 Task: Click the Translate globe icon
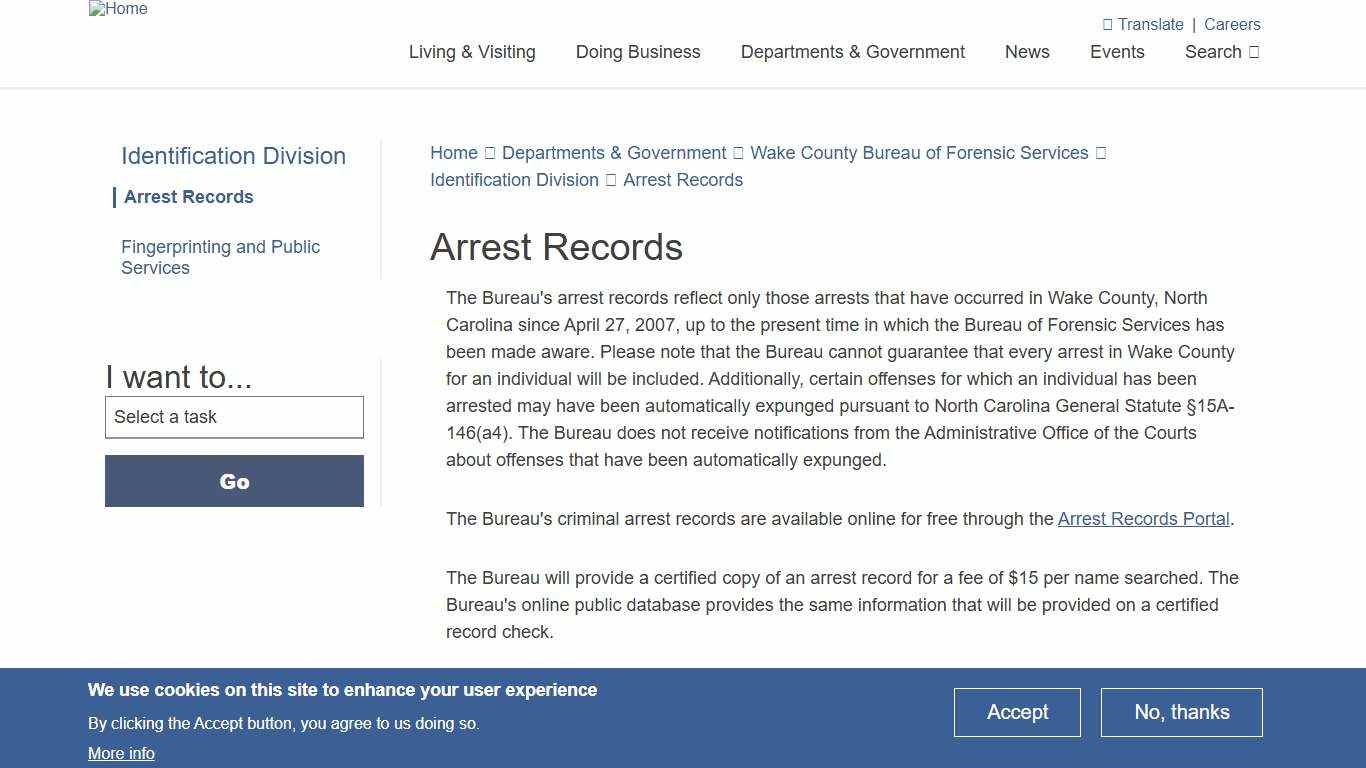1109,24
